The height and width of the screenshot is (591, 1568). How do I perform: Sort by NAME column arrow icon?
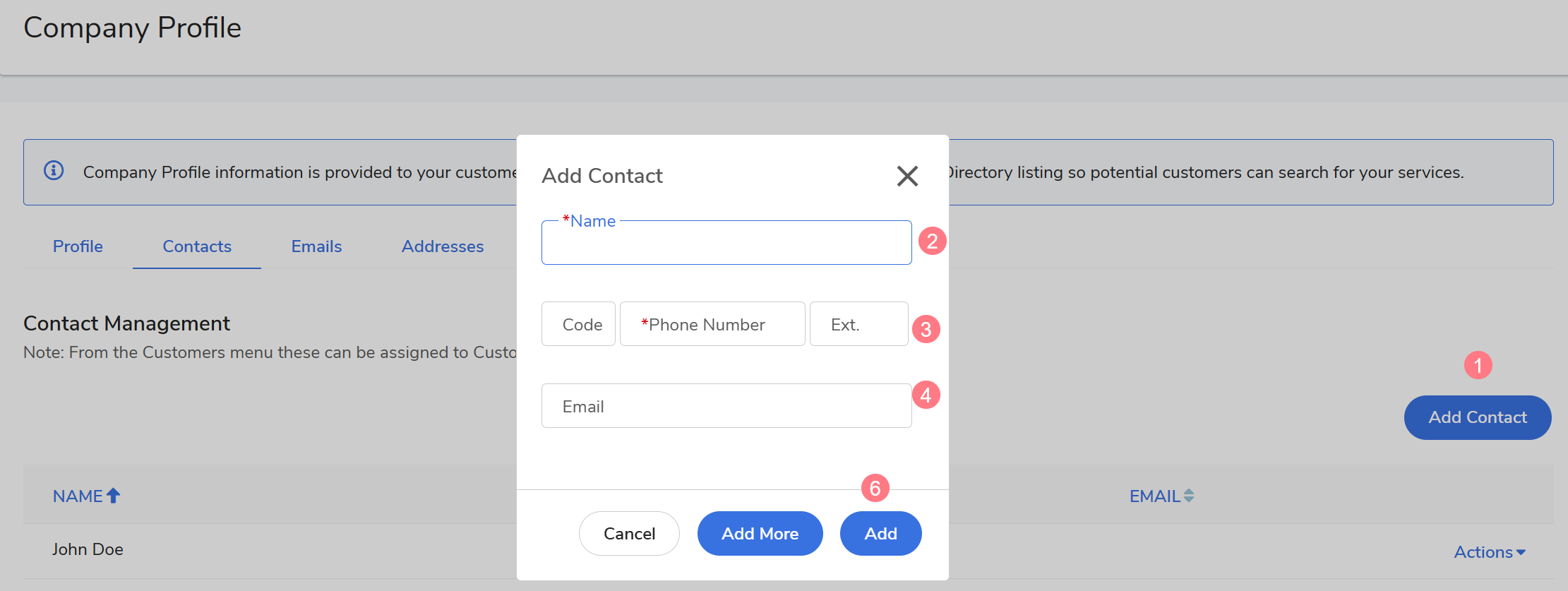(113, 496)
